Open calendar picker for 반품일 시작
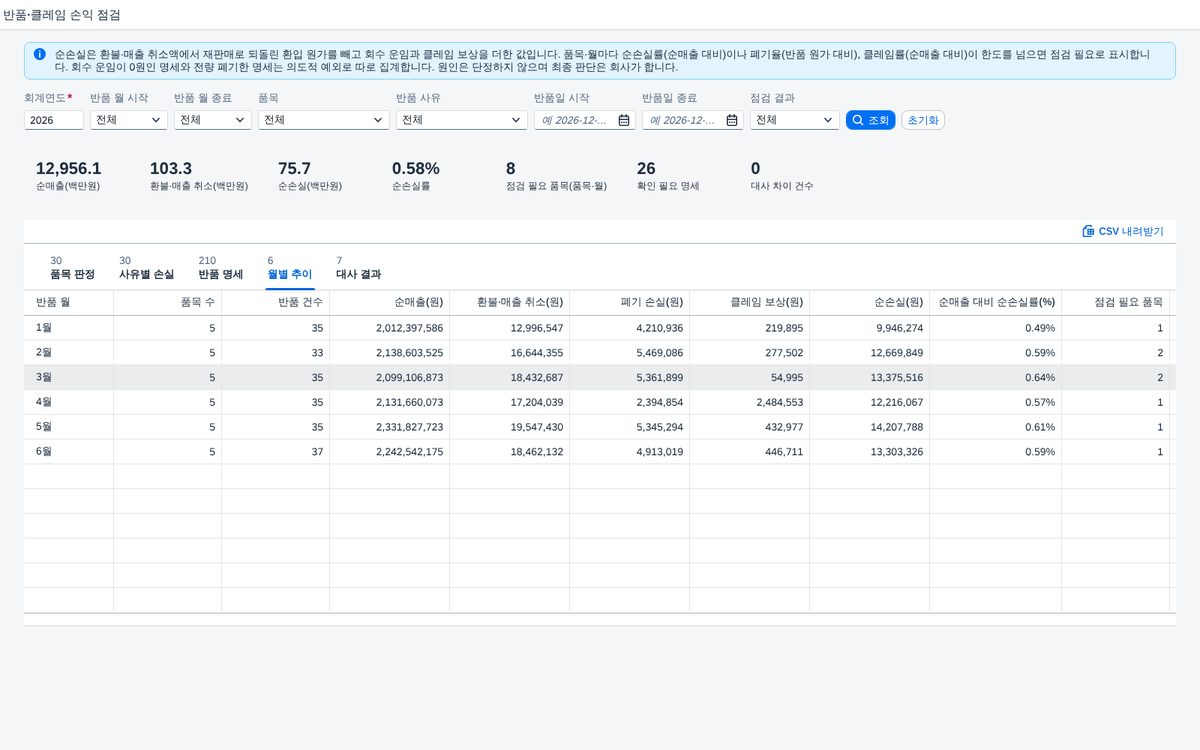The height and width of the screenshot is (750, 1200). coord(624,120)
